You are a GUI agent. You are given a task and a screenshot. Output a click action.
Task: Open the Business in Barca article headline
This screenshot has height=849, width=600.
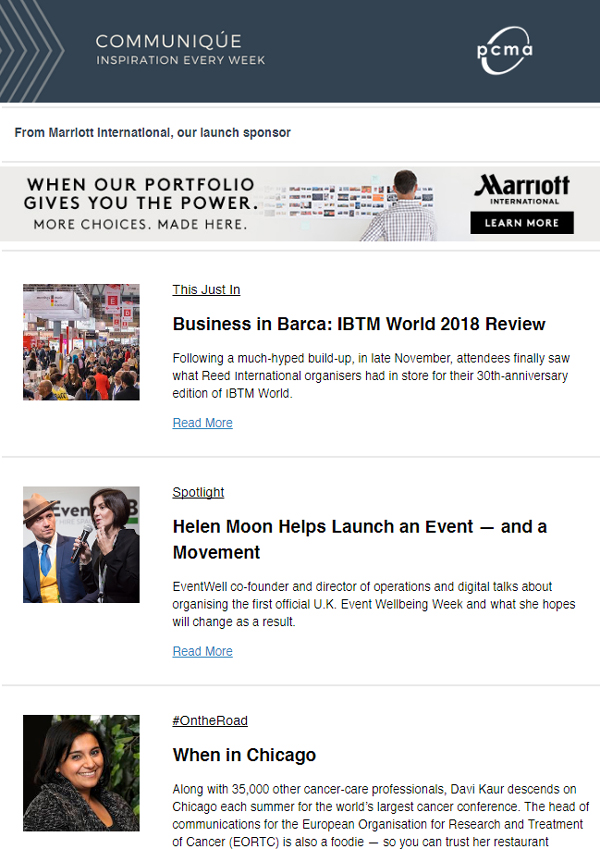click(359, 324)
